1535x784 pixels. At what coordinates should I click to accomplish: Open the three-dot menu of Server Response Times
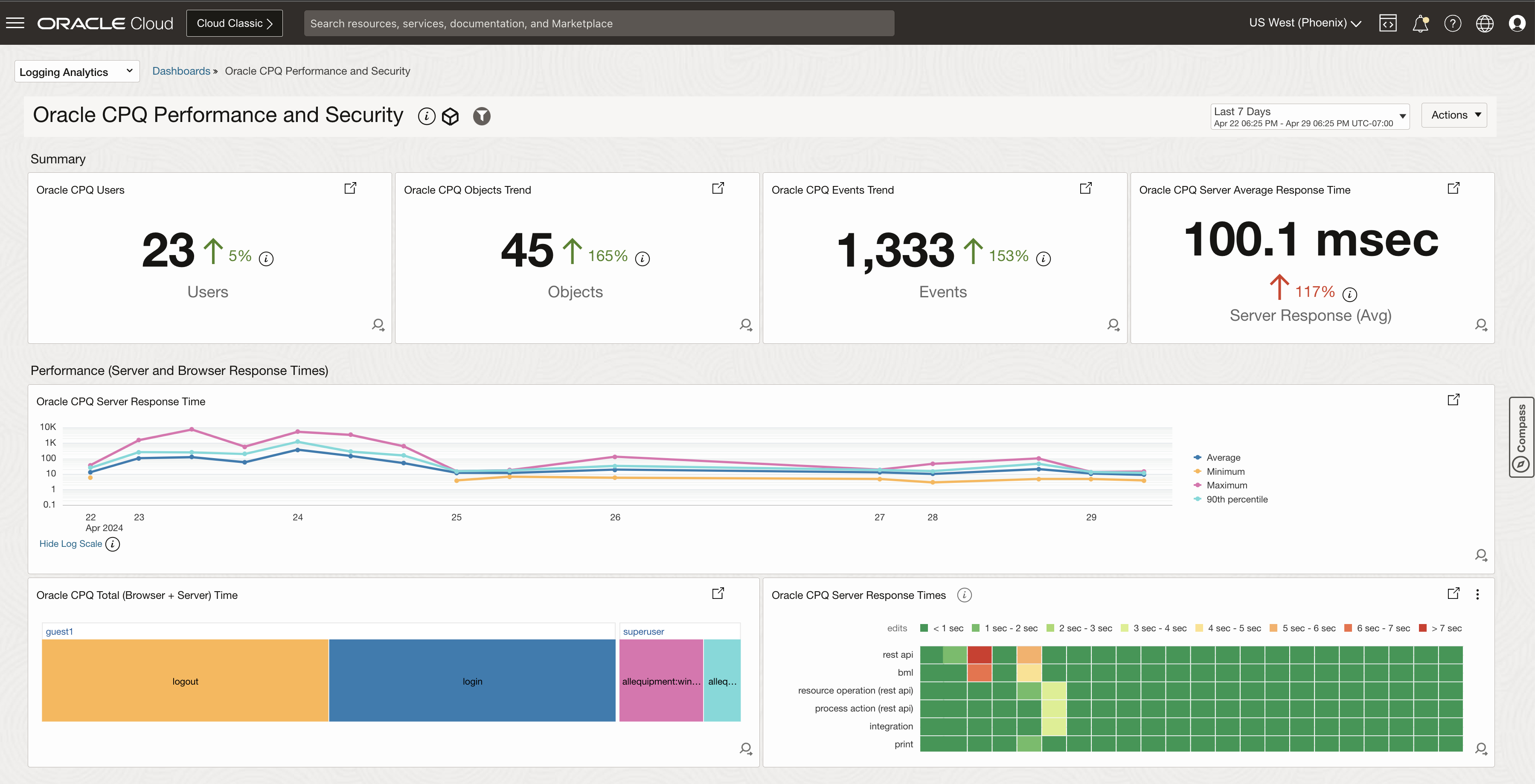(x=1477, y=594)
